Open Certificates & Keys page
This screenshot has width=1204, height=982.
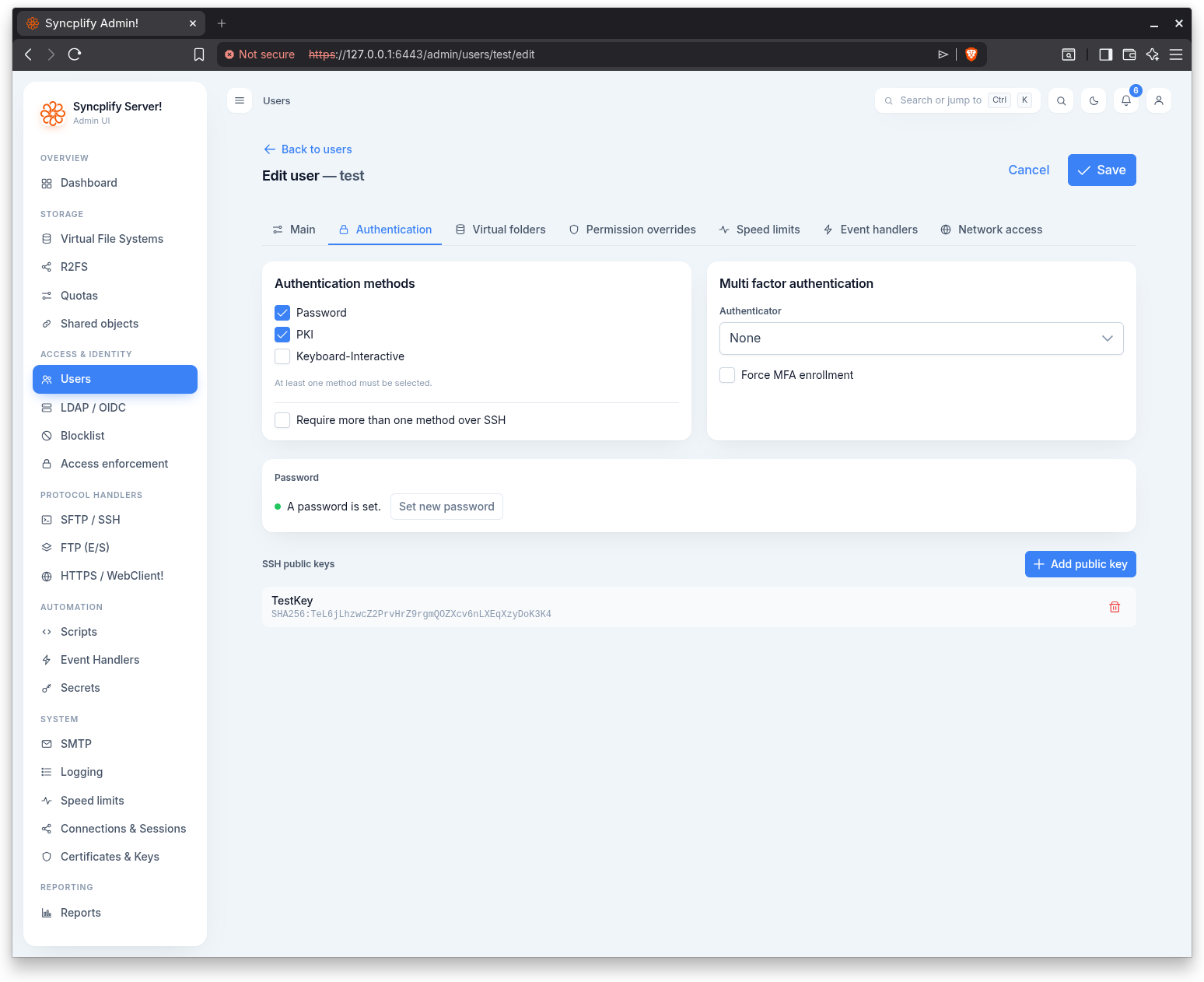115,857
